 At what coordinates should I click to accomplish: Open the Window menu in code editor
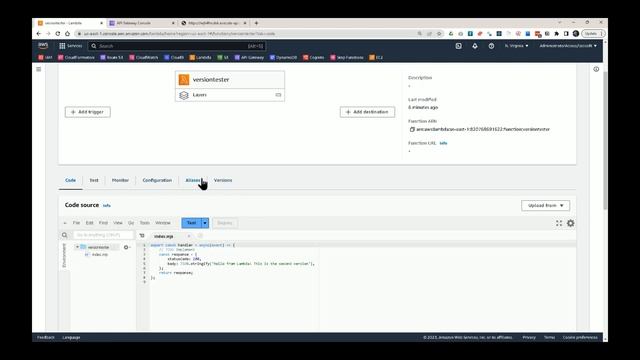click(163, 223)
